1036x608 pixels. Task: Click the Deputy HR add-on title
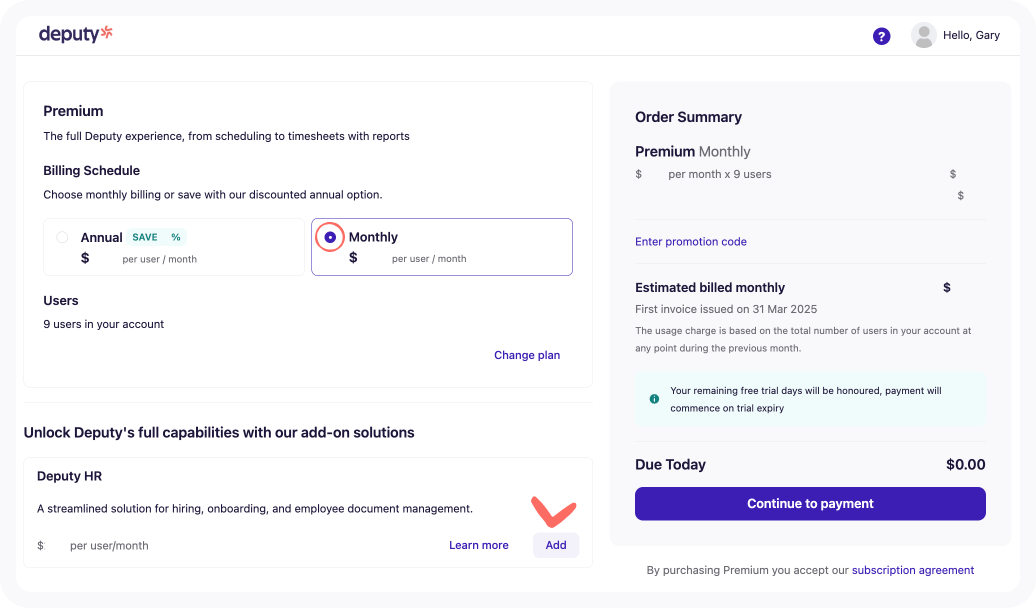69,476
